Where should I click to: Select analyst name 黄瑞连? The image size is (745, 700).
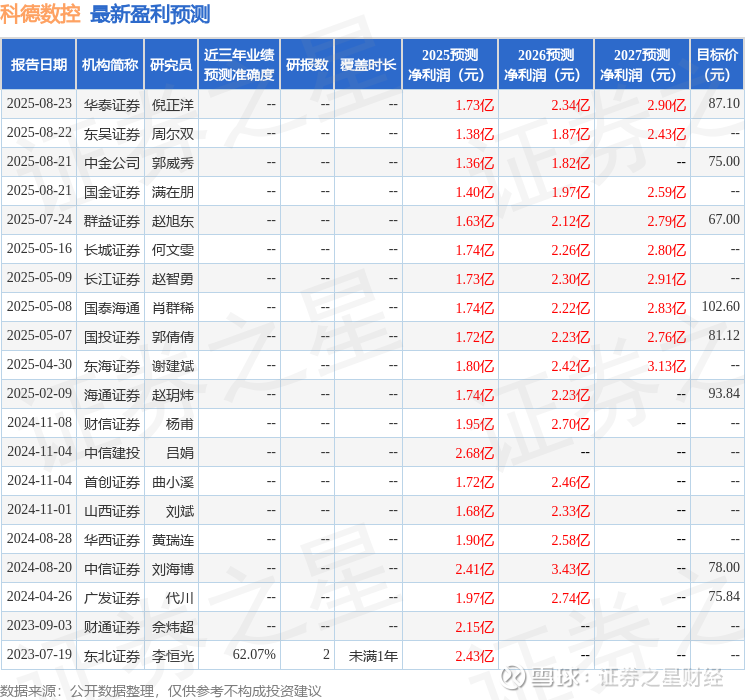coord(172,540)
